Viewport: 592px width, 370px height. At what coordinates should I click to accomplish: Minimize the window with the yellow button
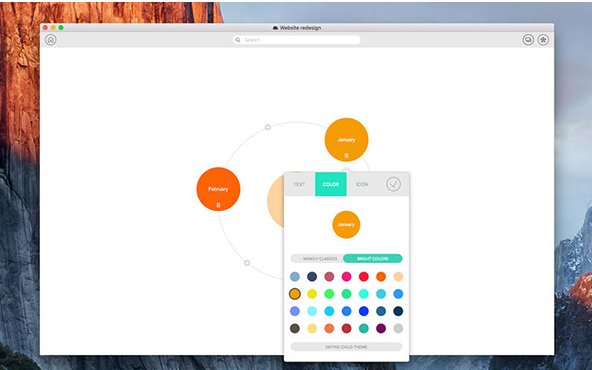pyautogui.click(x=53, y=28)
